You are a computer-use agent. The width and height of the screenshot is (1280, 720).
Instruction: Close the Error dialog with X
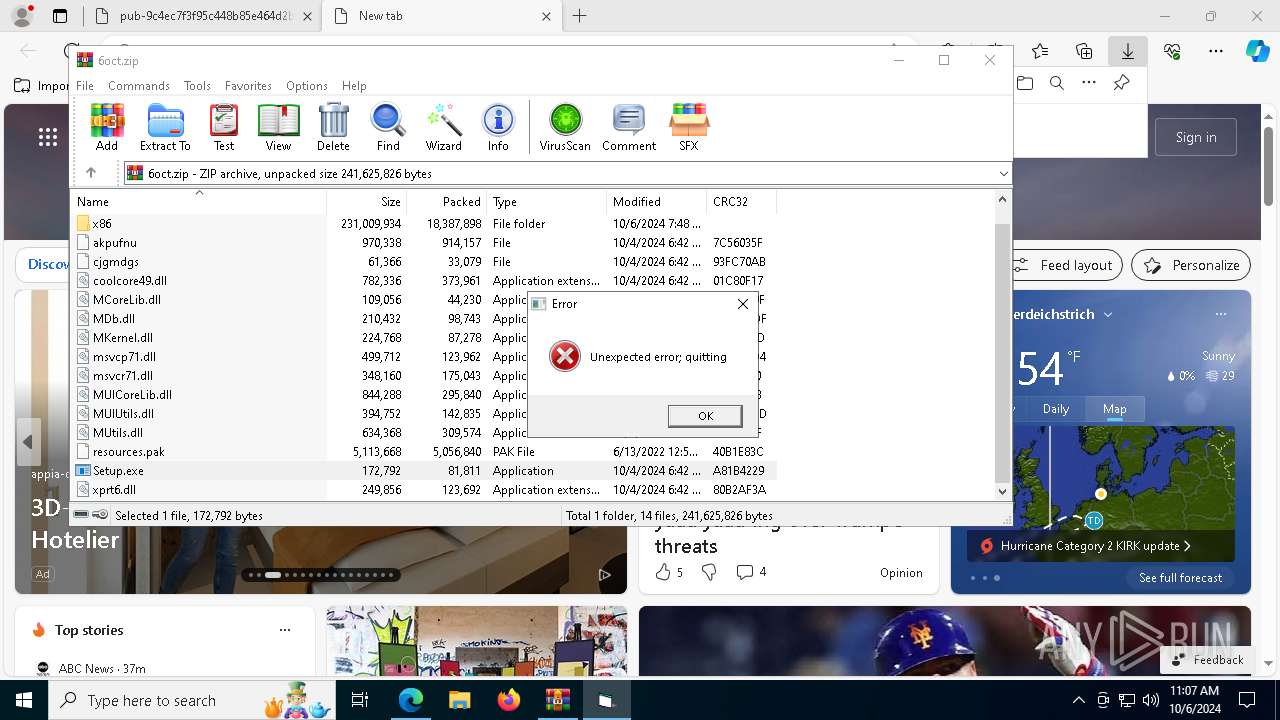click(x=743, y=304)
